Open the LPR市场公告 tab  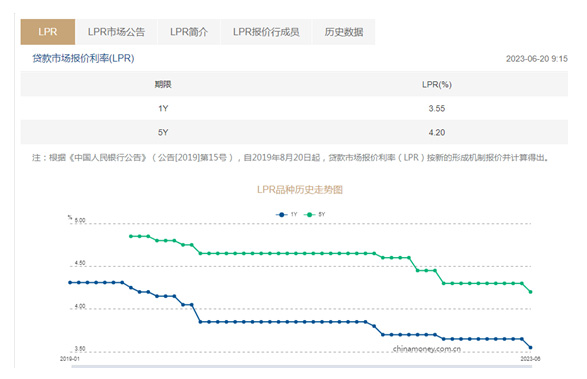[116, 32]
